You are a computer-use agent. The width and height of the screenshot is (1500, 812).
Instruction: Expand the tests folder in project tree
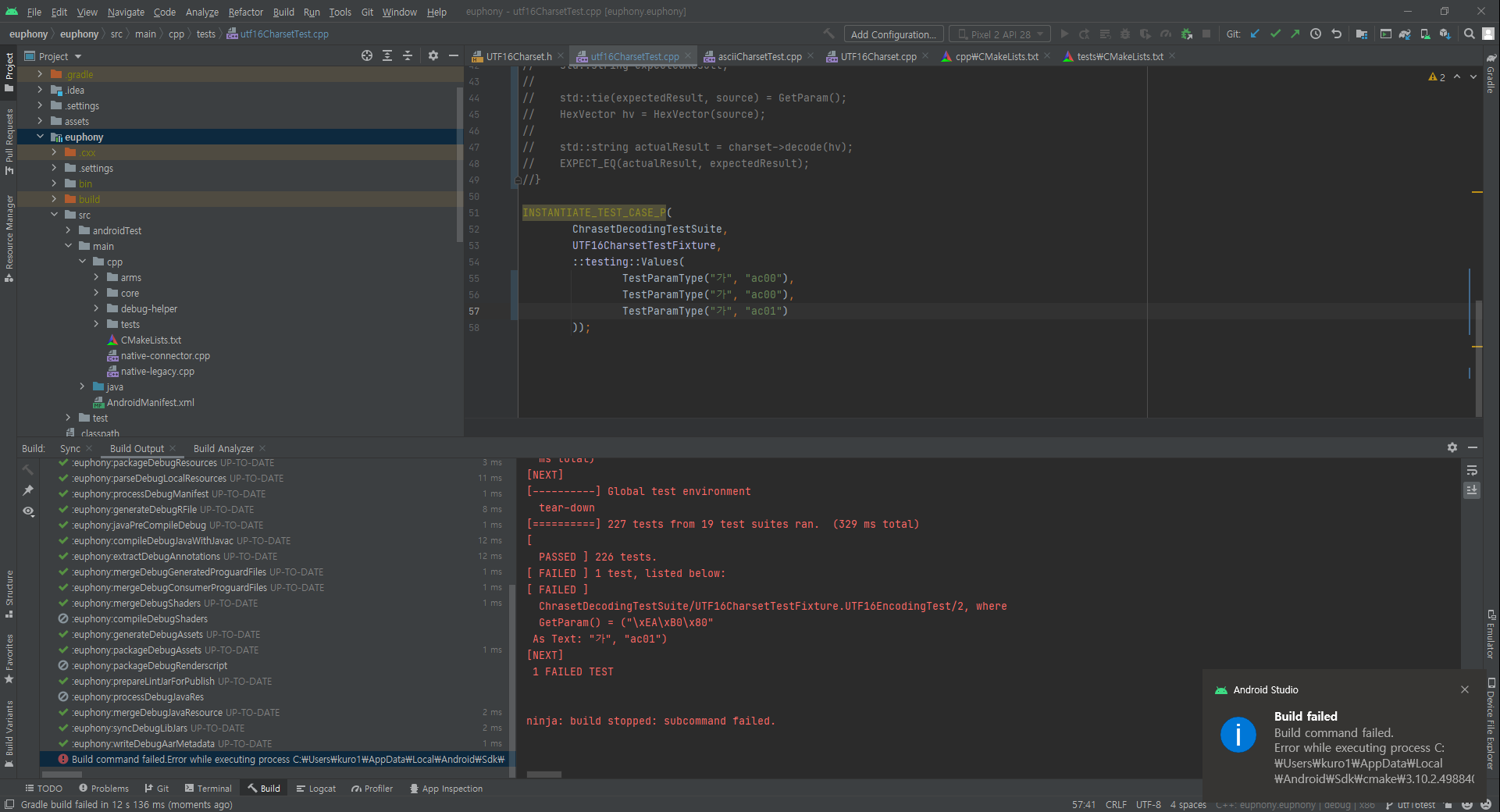[x=96, y=324]
